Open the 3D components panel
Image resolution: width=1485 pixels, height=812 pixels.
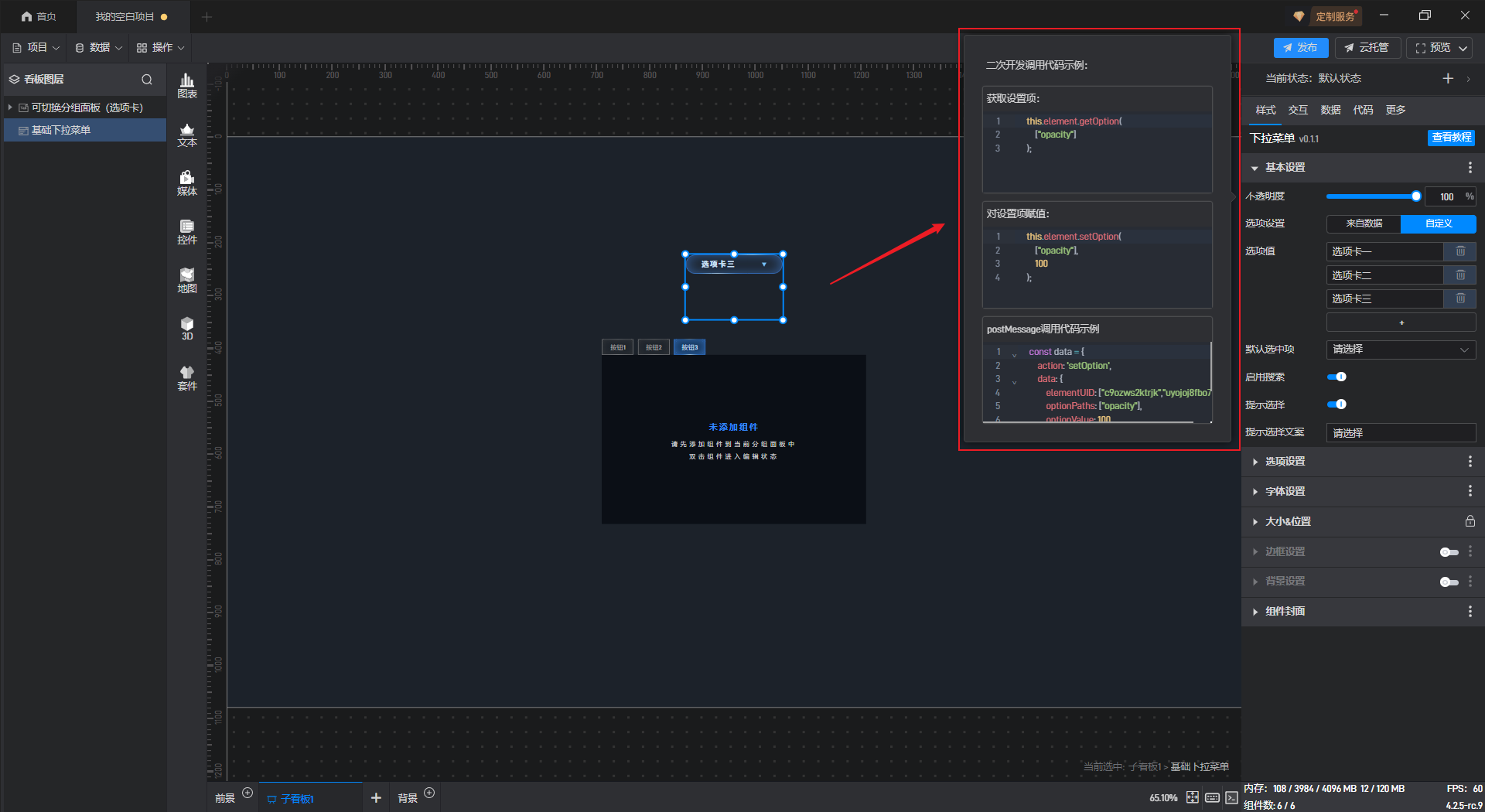coord(187,329)
